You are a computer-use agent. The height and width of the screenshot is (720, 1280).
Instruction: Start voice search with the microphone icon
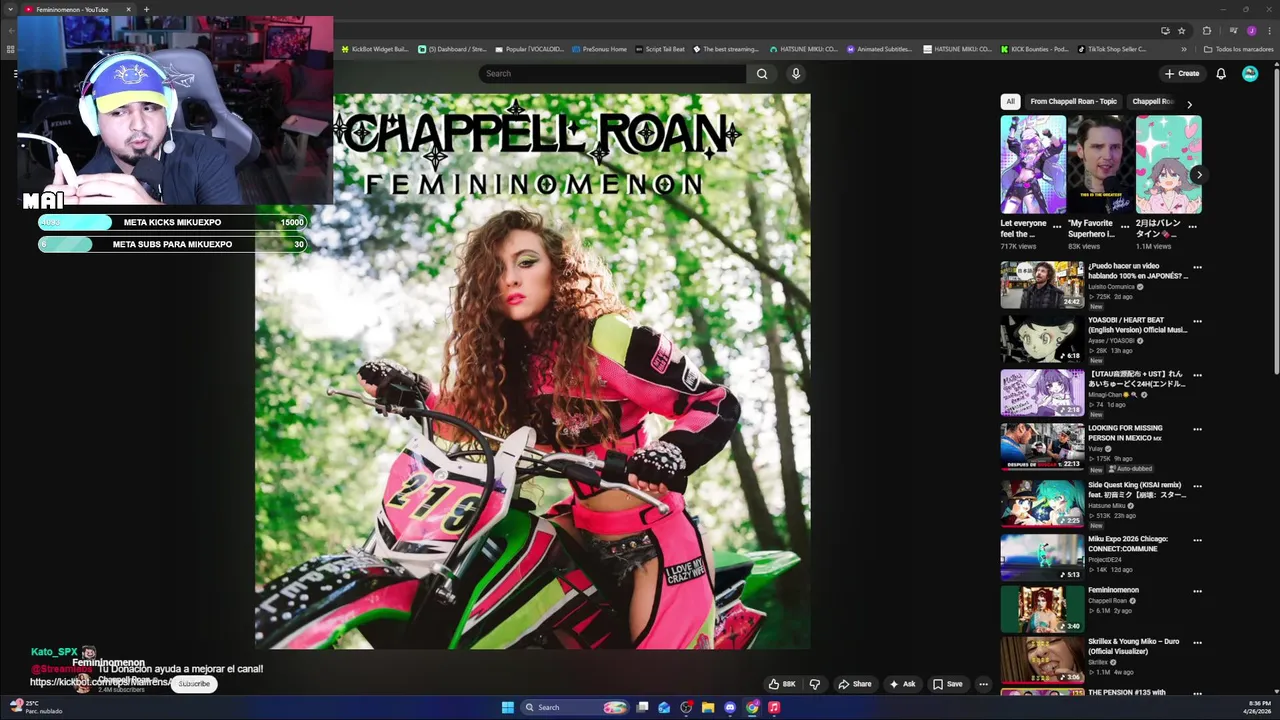[796, 73]
